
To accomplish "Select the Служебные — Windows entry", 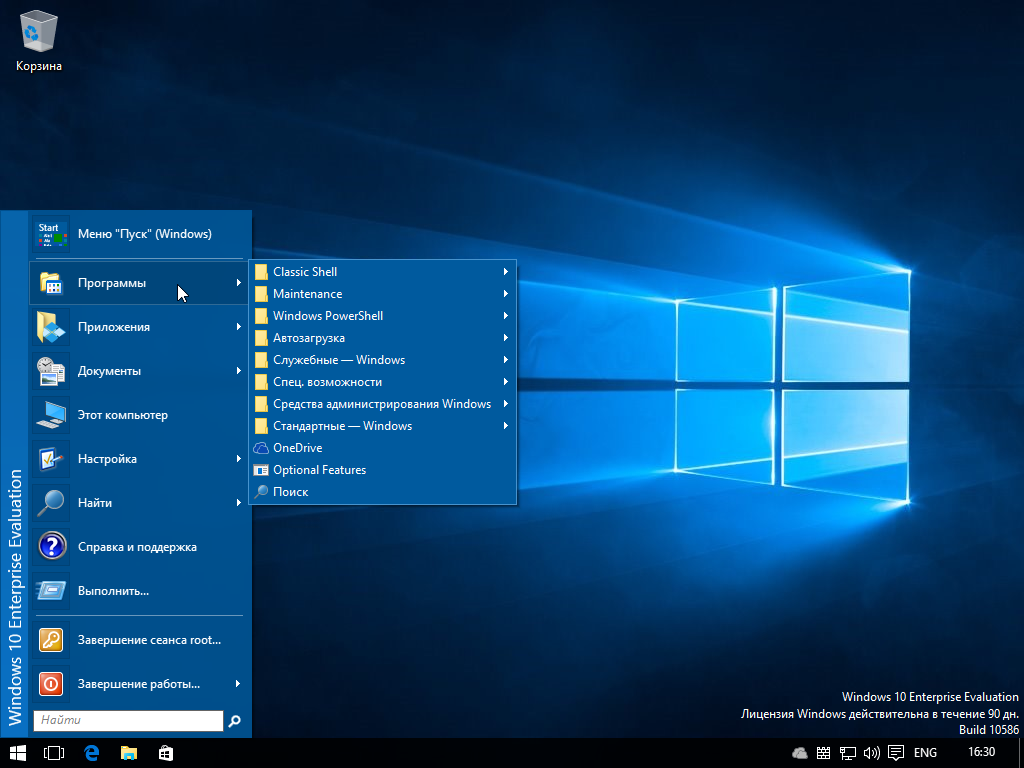I will [383, 360].
